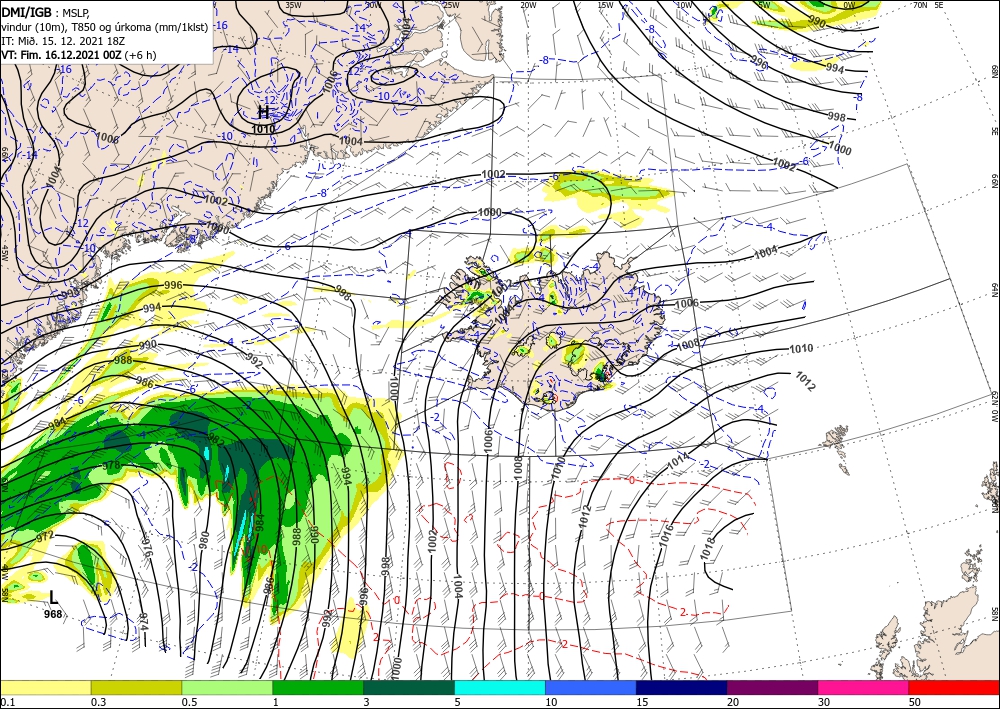Click the '0.1' legend scale value

pyautogui.click(x=8, y=702)
